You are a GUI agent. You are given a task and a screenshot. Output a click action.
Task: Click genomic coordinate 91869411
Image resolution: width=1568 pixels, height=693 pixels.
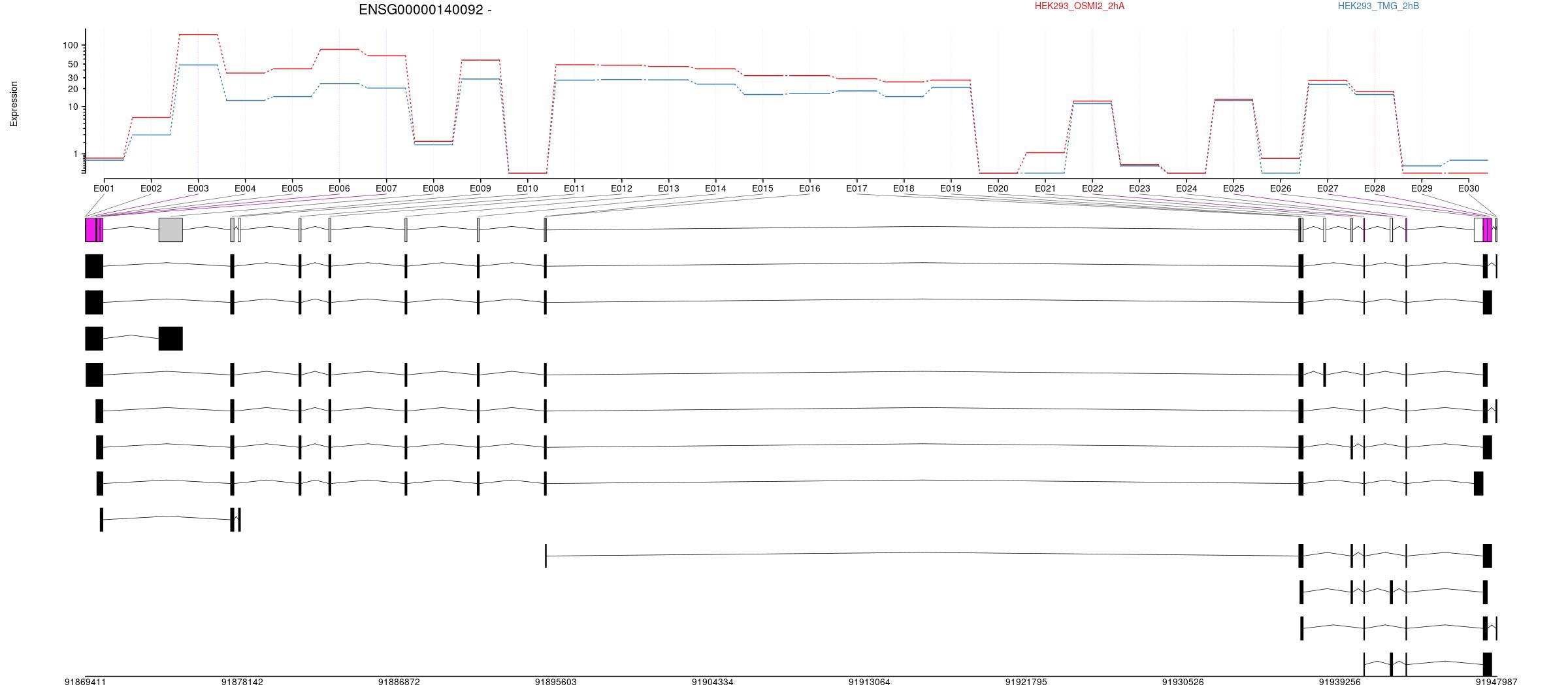point(85,682)
